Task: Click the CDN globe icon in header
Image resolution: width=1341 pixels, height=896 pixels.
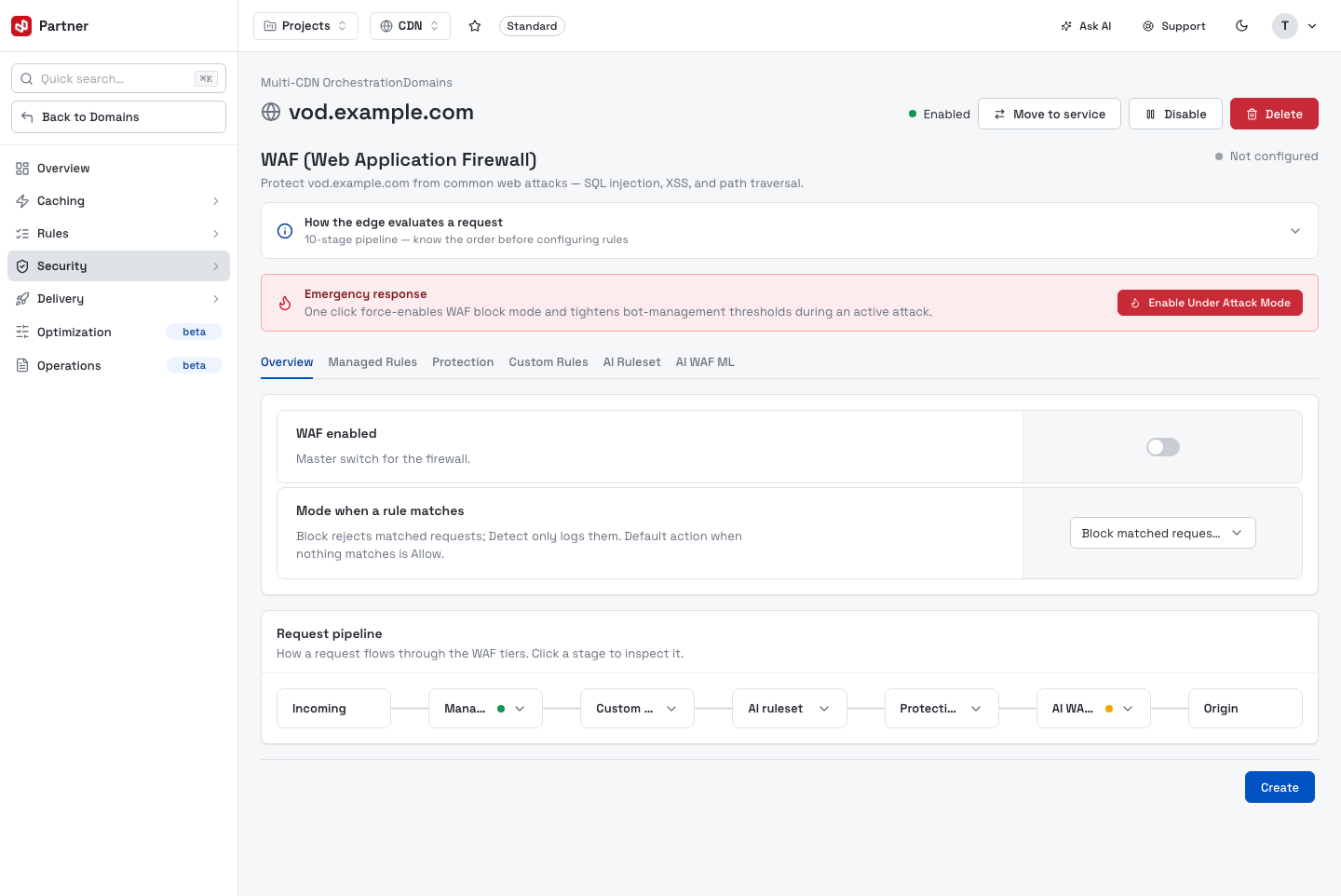Action: tap(386, 26)
